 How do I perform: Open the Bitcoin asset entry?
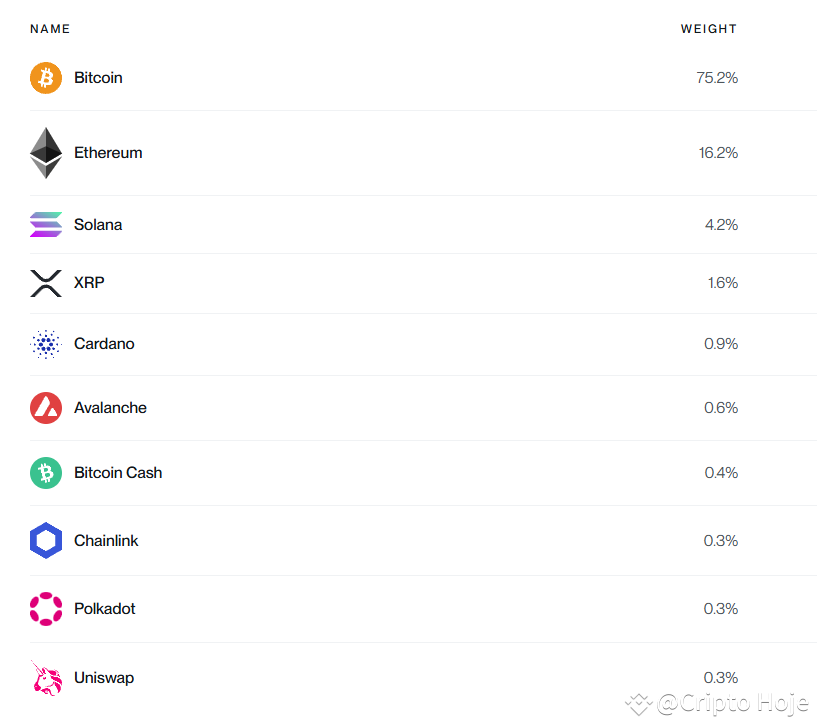tap(98, 77)
